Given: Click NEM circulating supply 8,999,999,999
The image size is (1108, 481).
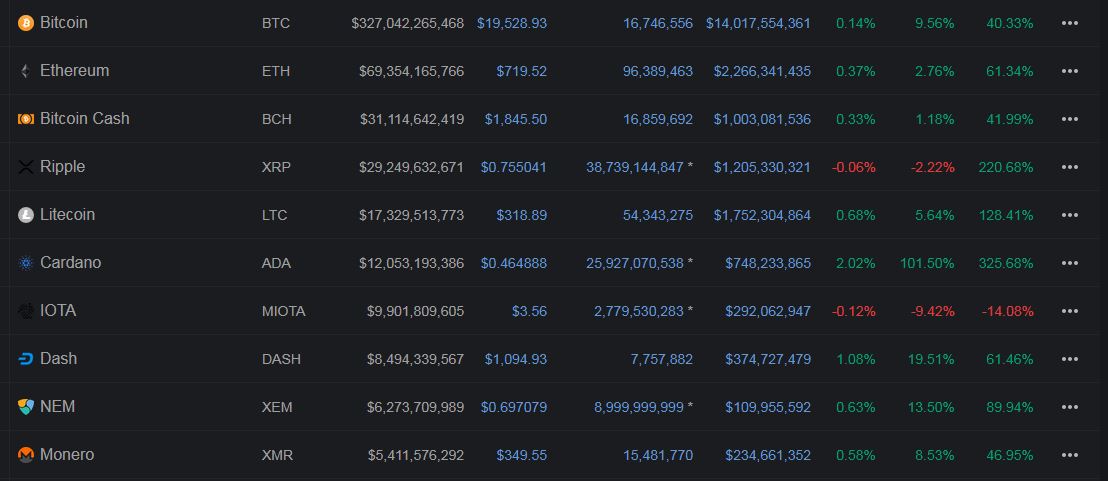Looking at the screenshot, I should (639, 408).
